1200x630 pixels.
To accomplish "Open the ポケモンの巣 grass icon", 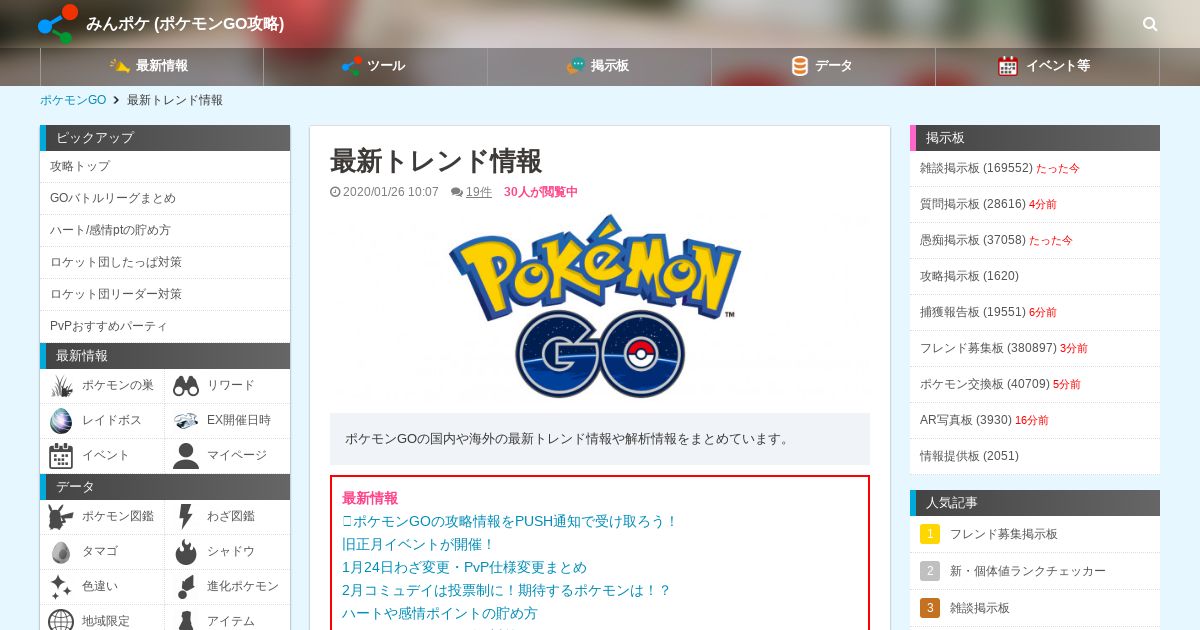I will coord(61,386).
